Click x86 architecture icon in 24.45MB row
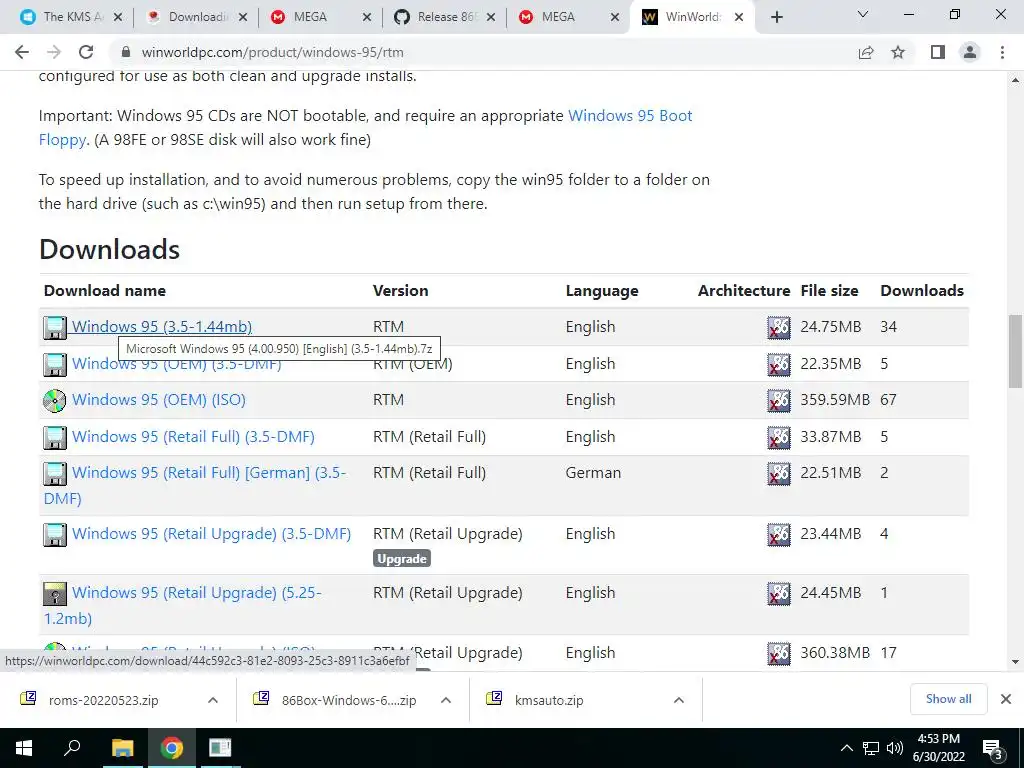The width and height of the screenshot is (1024, 768). [x=778, y=594]
